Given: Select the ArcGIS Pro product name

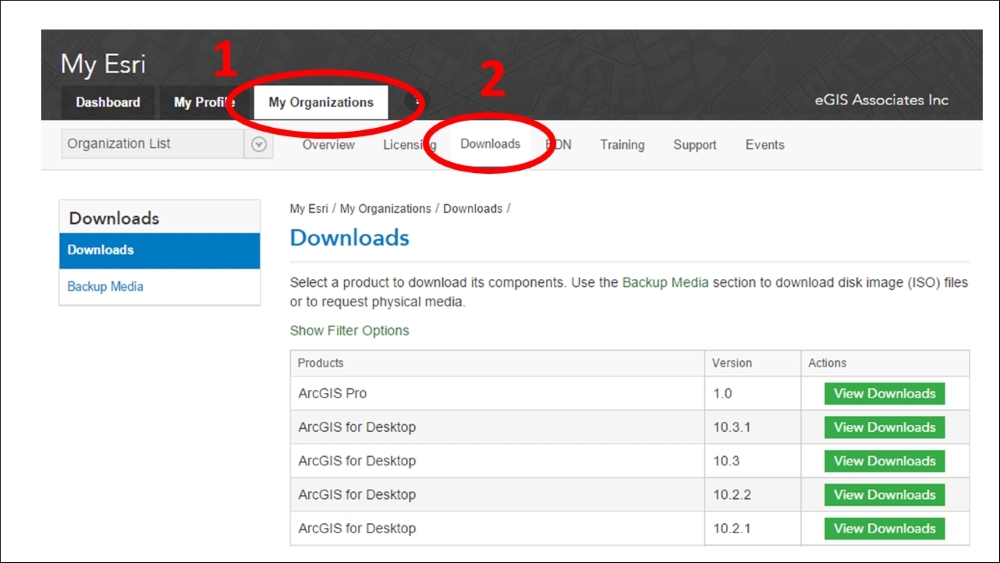Looking at the screenshot, I should pos(332,393).
